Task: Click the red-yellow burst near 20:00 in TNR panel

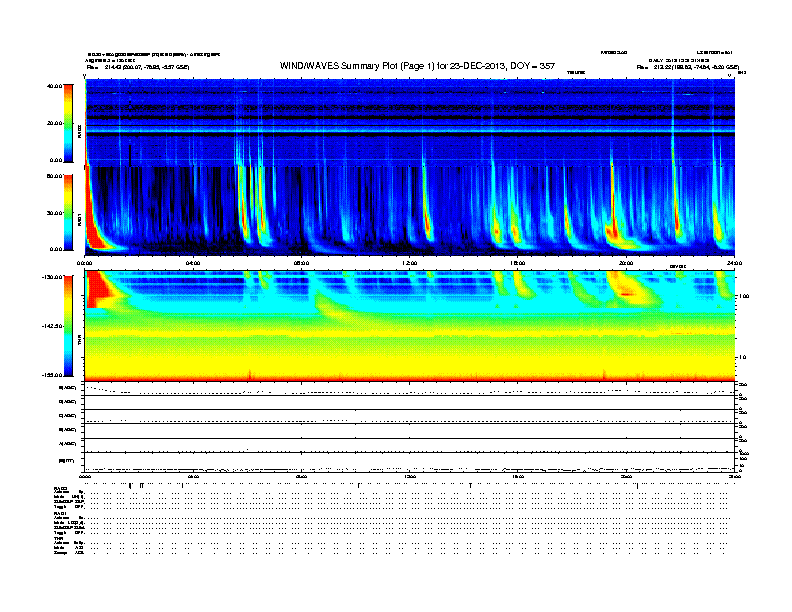Action: (x=627, y=290)
